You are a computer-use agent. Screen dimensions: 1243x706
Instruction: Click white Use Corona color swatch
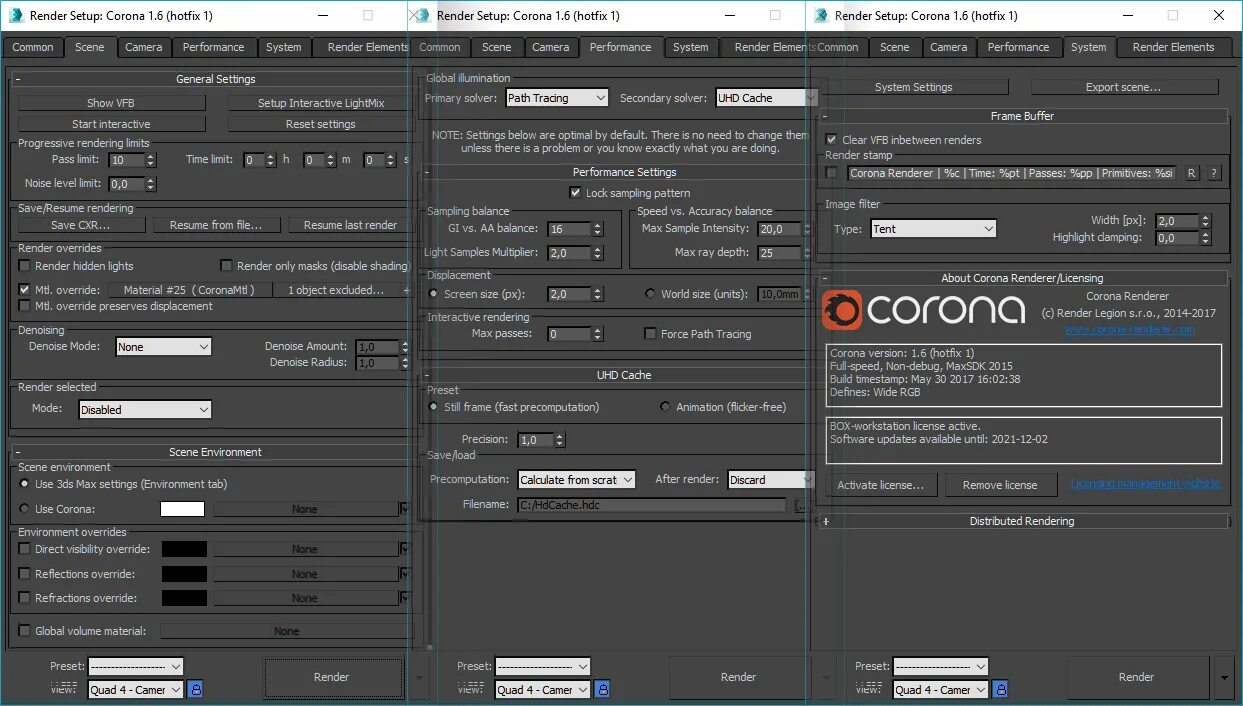(182, 509)
